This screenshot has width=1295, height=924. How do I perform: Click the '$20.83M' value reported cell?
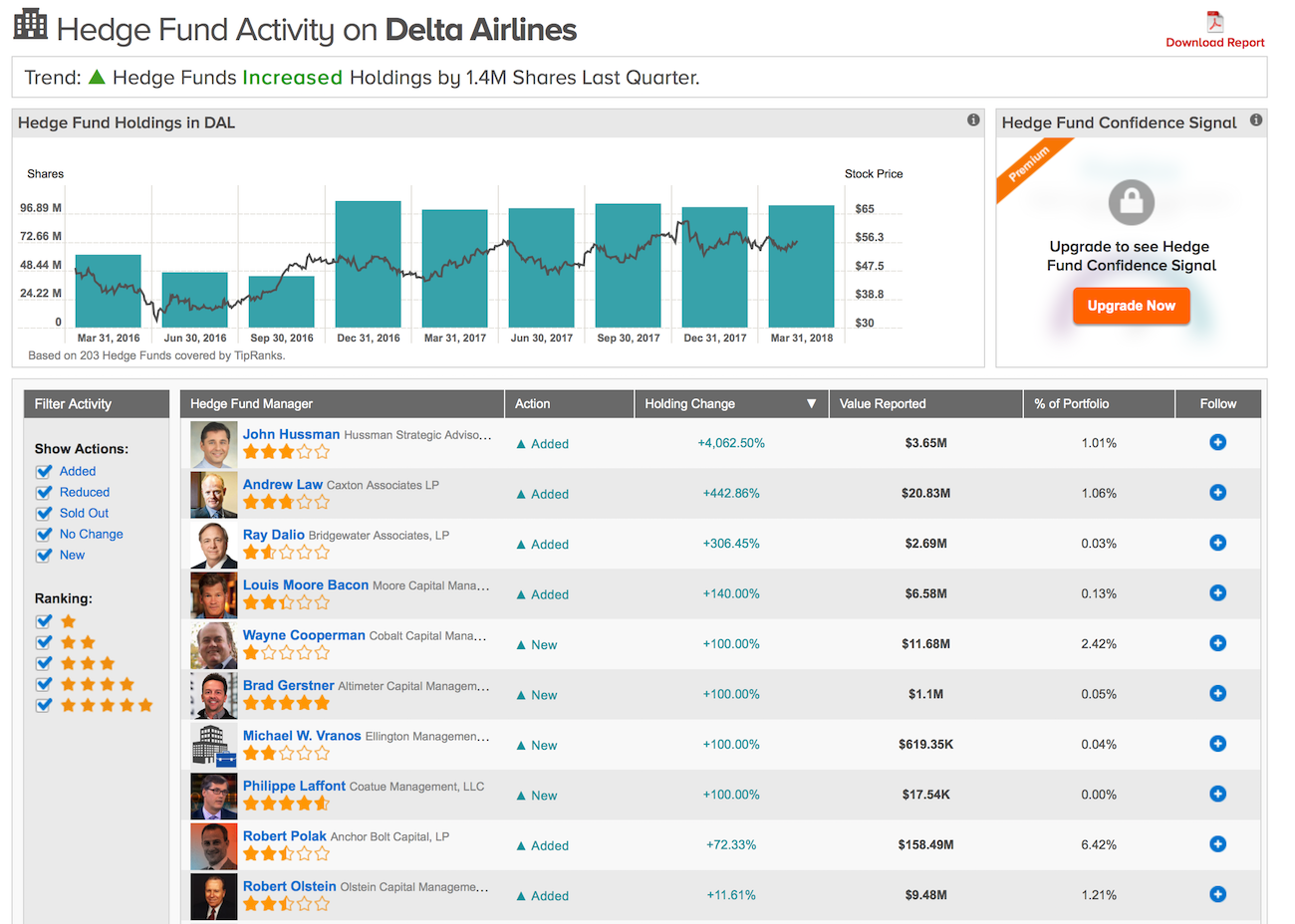tap(925, 493)
